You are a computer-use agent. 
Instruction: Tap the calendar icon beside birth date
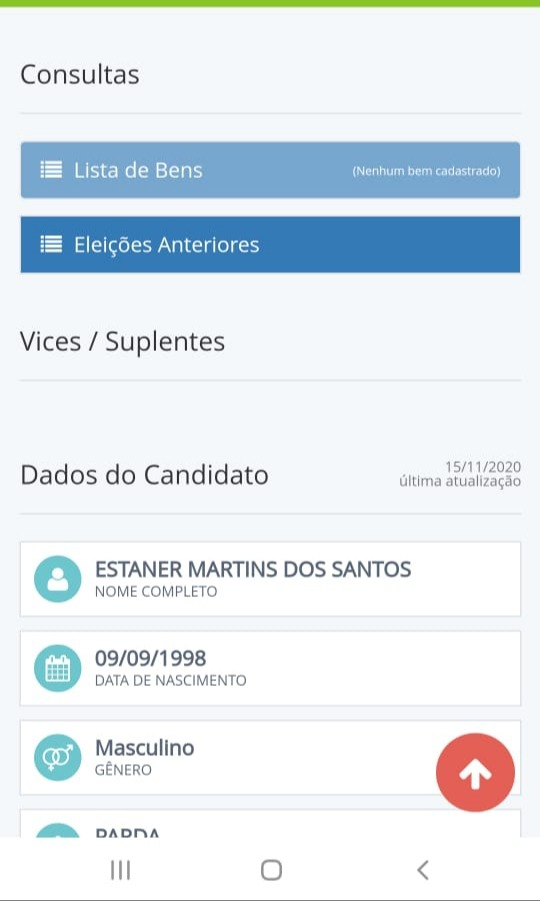[57, 668]
